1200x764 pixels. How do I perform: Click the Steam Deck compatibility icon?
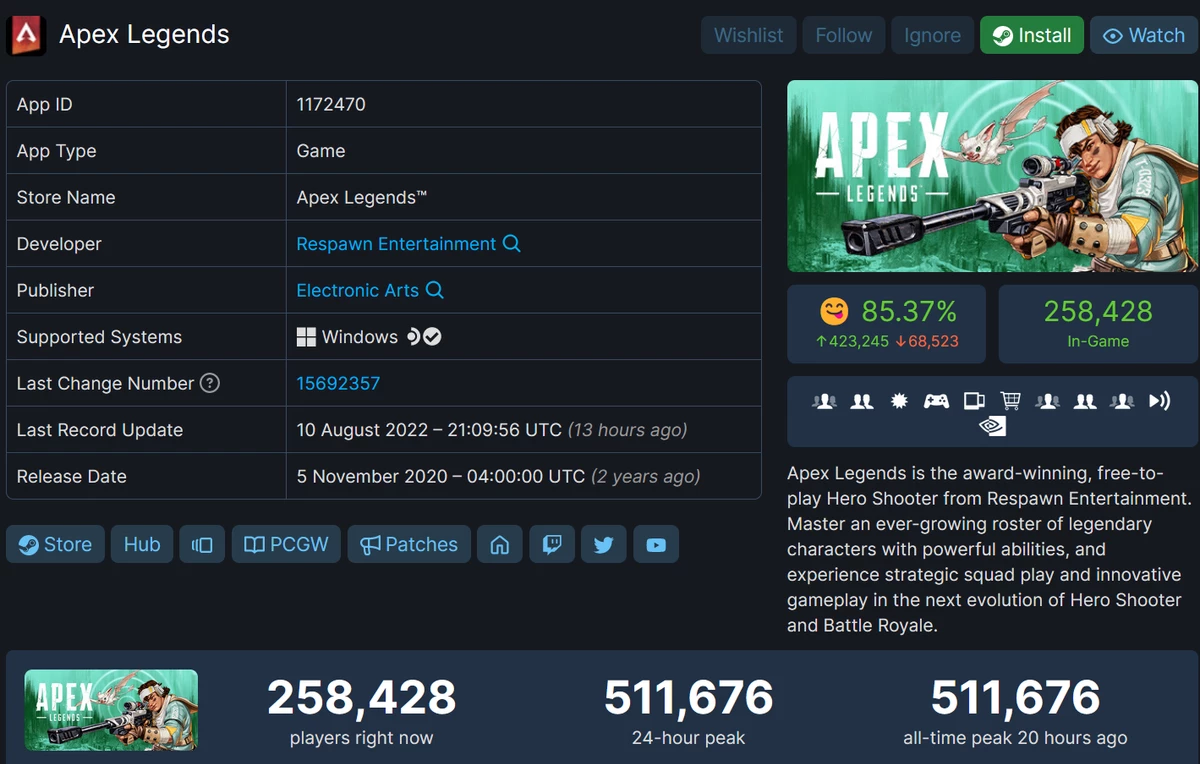point(413,337)
